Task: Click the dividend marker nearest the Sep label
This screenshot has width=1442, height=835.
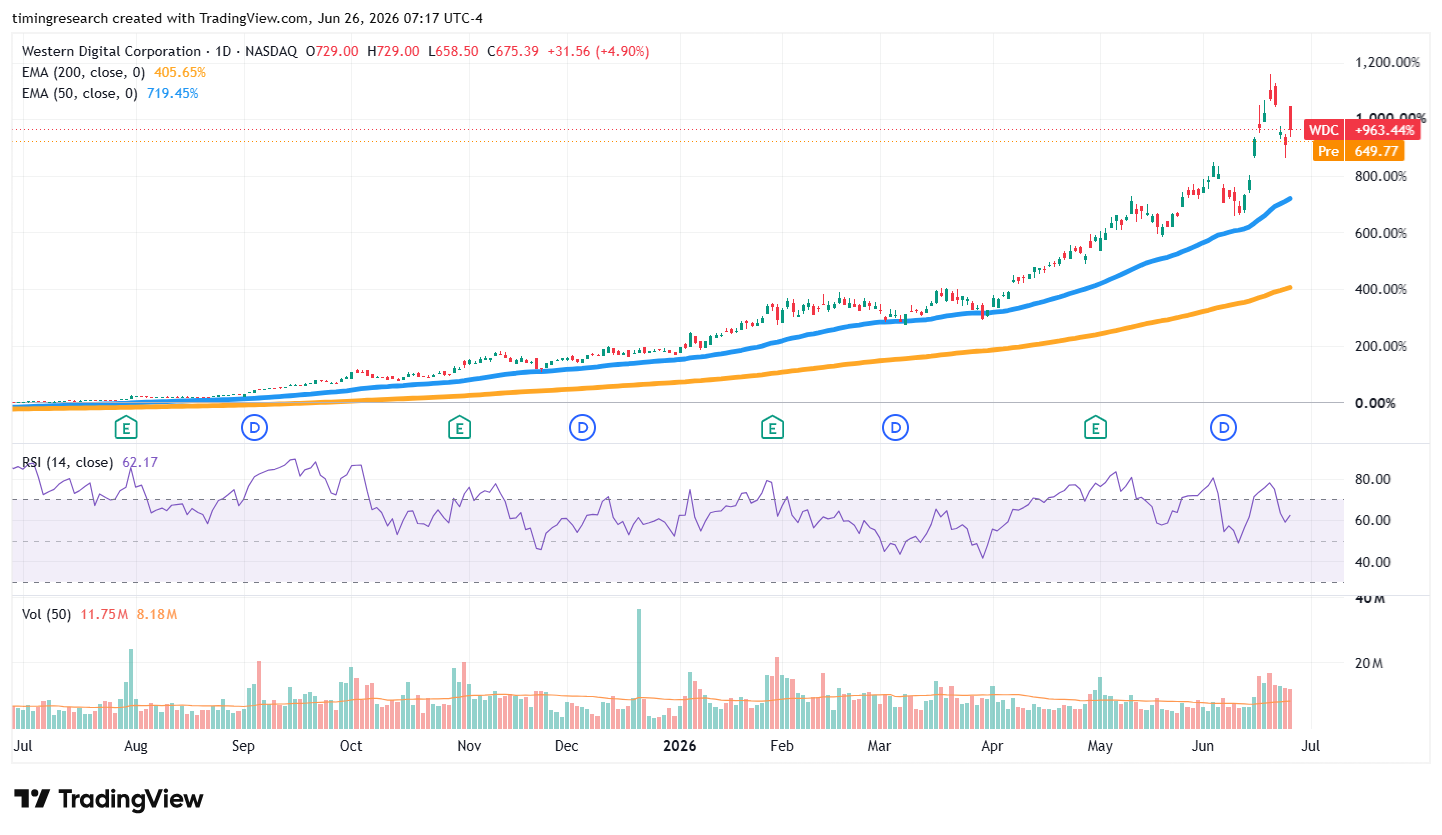Action: pyautogui.click(x=255, y=428)
